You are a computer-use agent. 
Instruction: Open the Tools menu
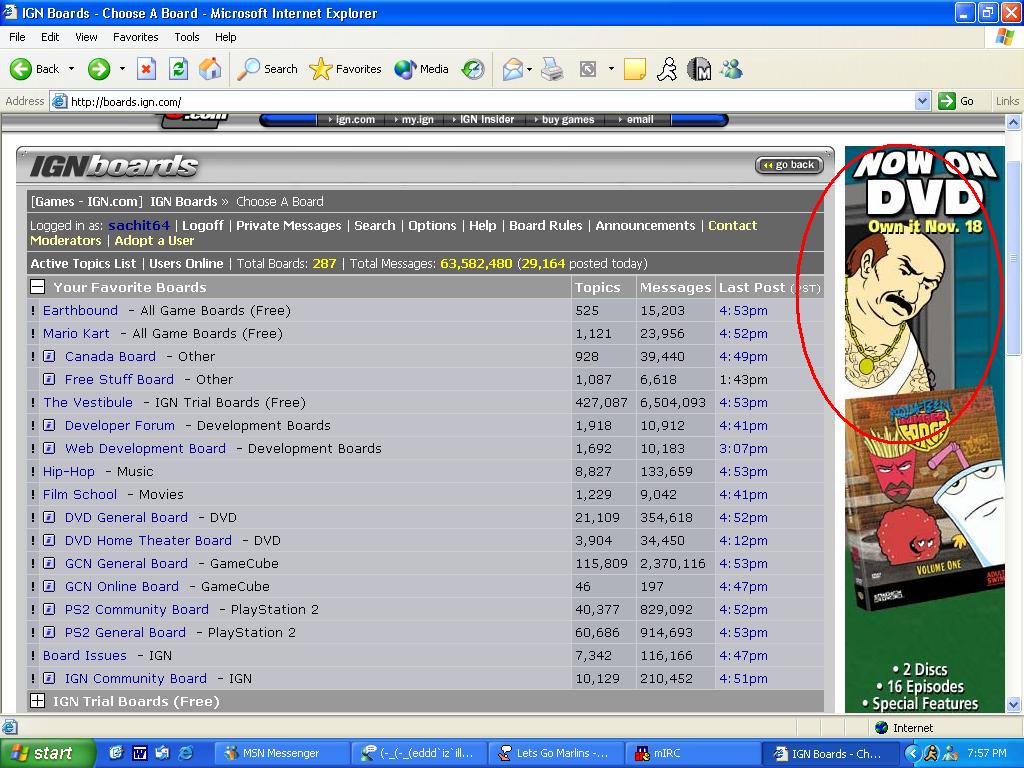tap(186, 37)
